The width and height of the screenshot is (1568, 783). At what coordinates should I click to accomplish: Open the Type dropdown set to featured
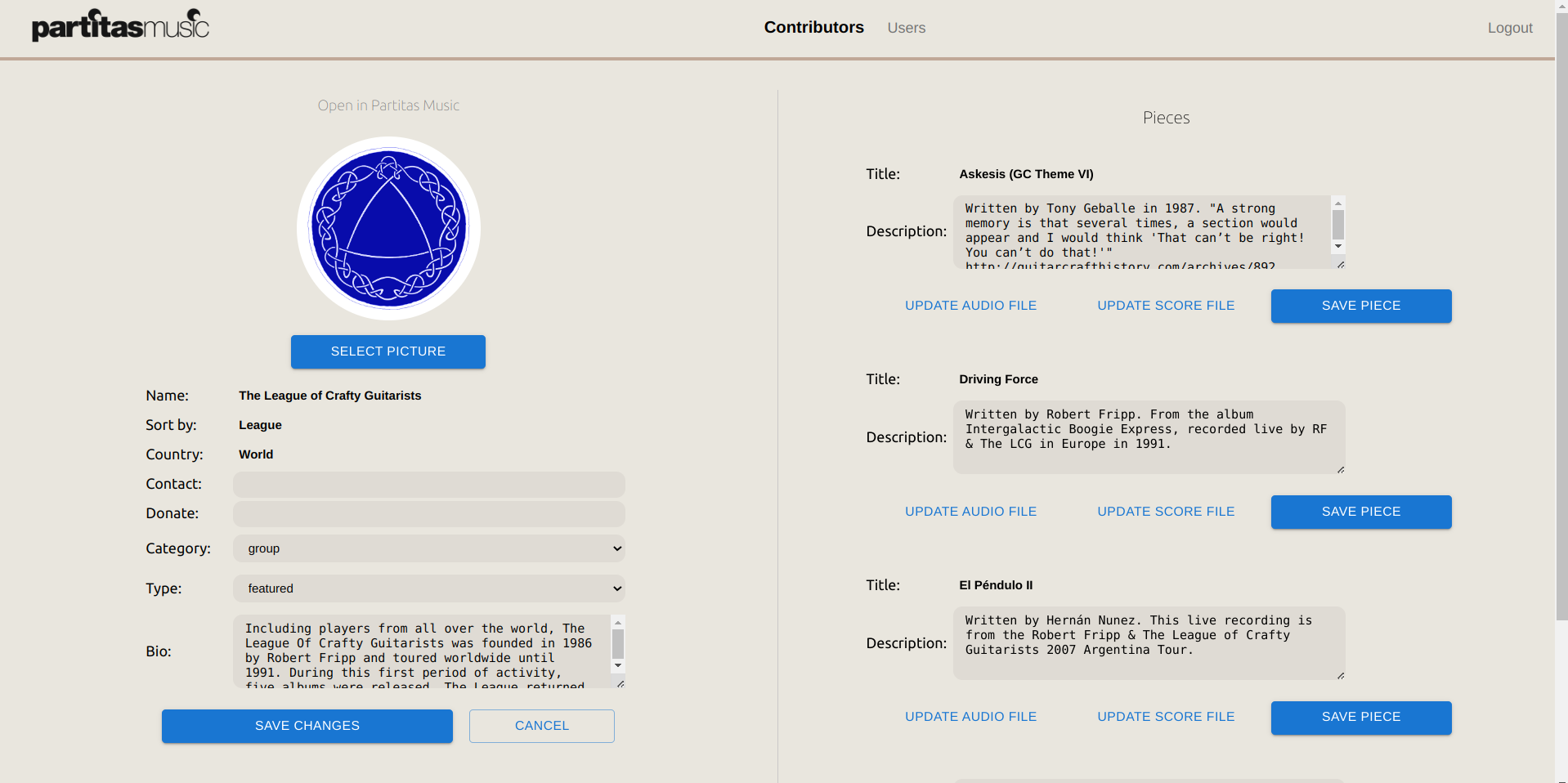pyautogui.click(x=429, y=588)
